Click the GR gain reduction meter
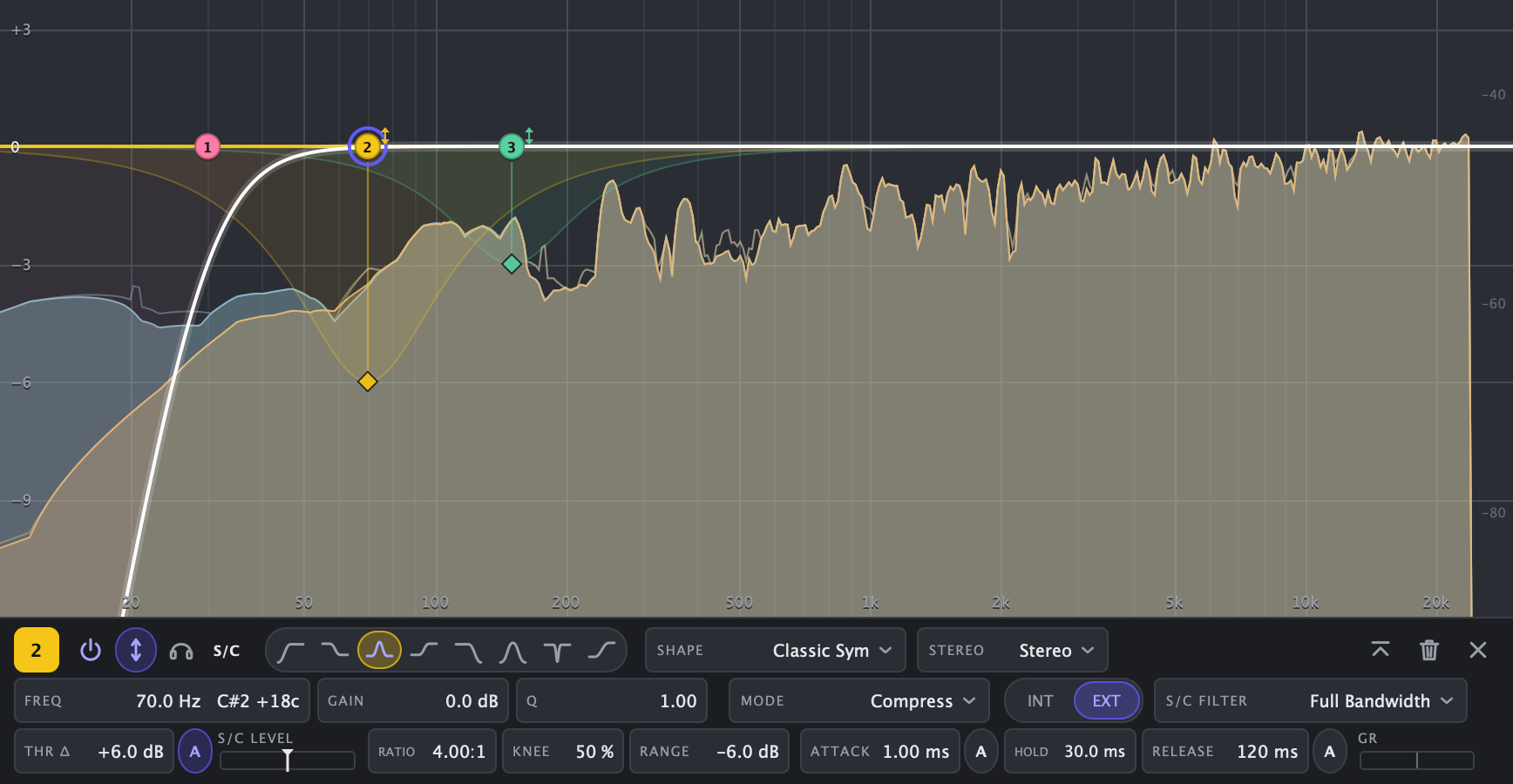Viewport: 1513px width, 784px height. 1417,760
